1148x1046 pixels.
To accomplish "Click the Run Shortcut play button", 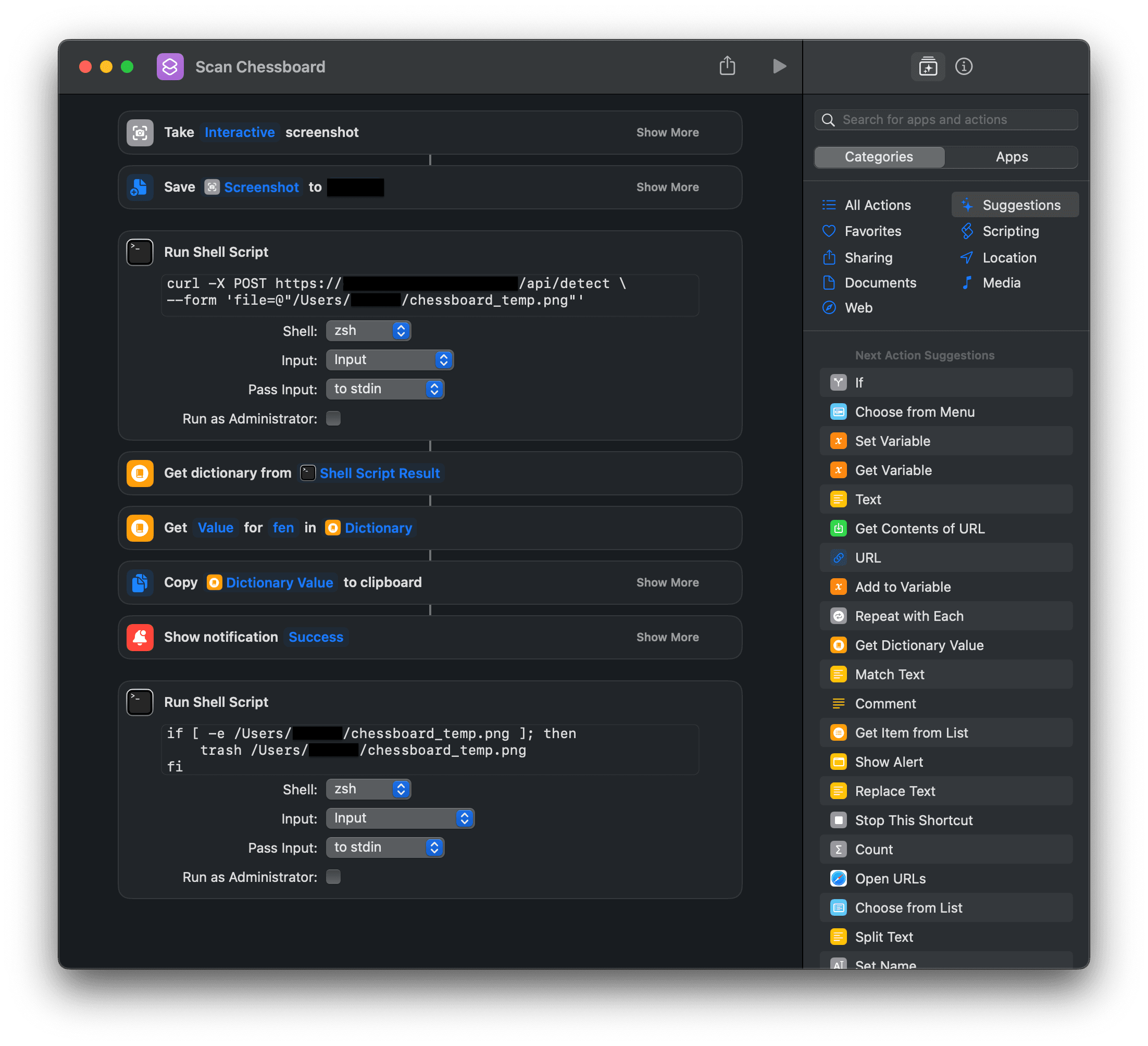I will 780,67.
